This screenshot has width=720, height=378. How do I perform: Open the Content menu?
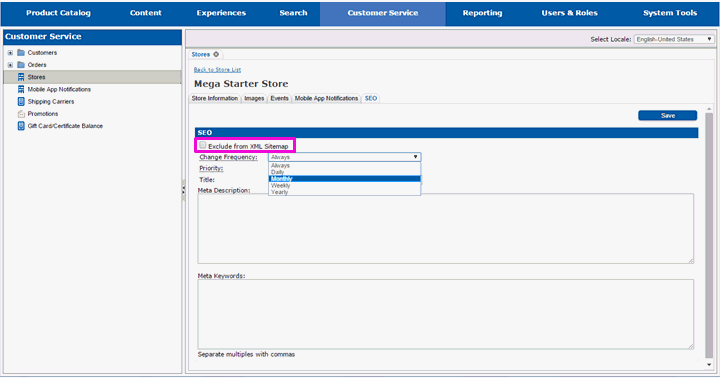click(146, 13)
